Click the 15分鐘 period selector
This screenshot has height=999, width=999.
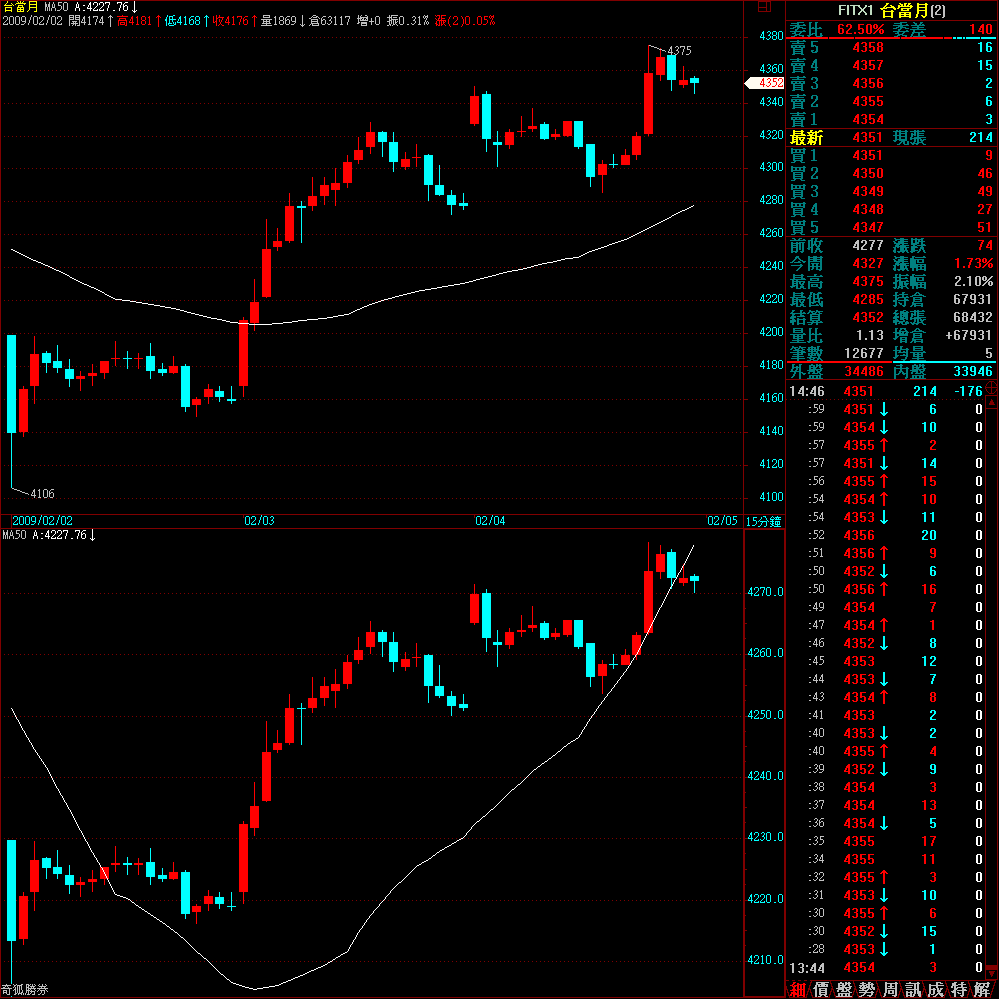tap(764, 521)
